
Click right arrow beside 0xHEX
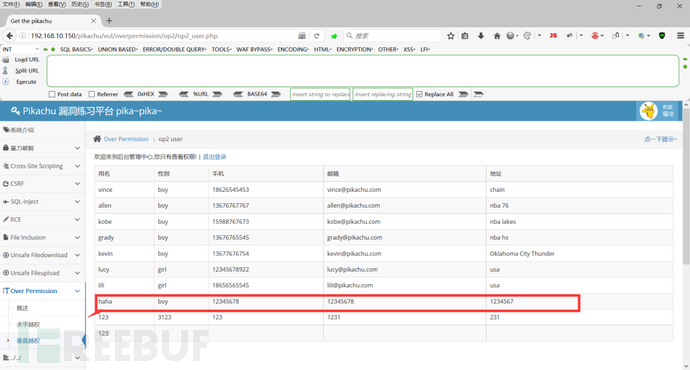(163, 94)
